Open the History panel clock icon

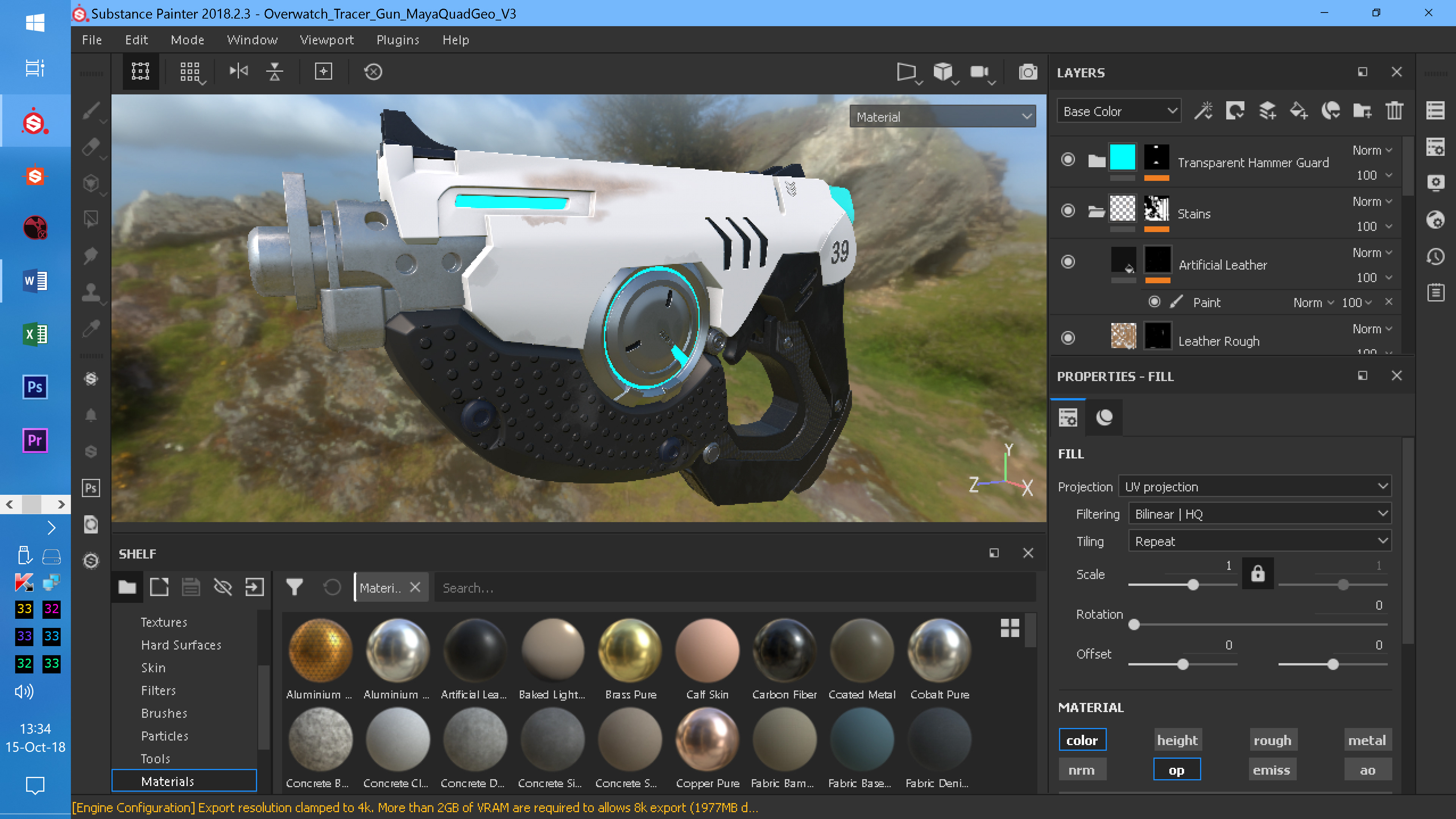point(1435,257)
